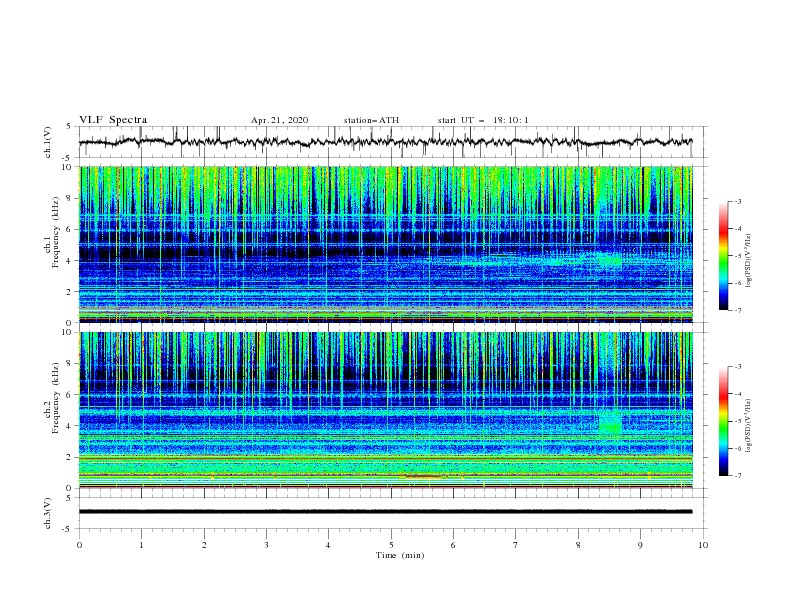Image resolution: width=792 pixels, height=612 pixels.
Task: Click the ch.2 "Frequency (kHz)" axis label
Action: [56, 398]
